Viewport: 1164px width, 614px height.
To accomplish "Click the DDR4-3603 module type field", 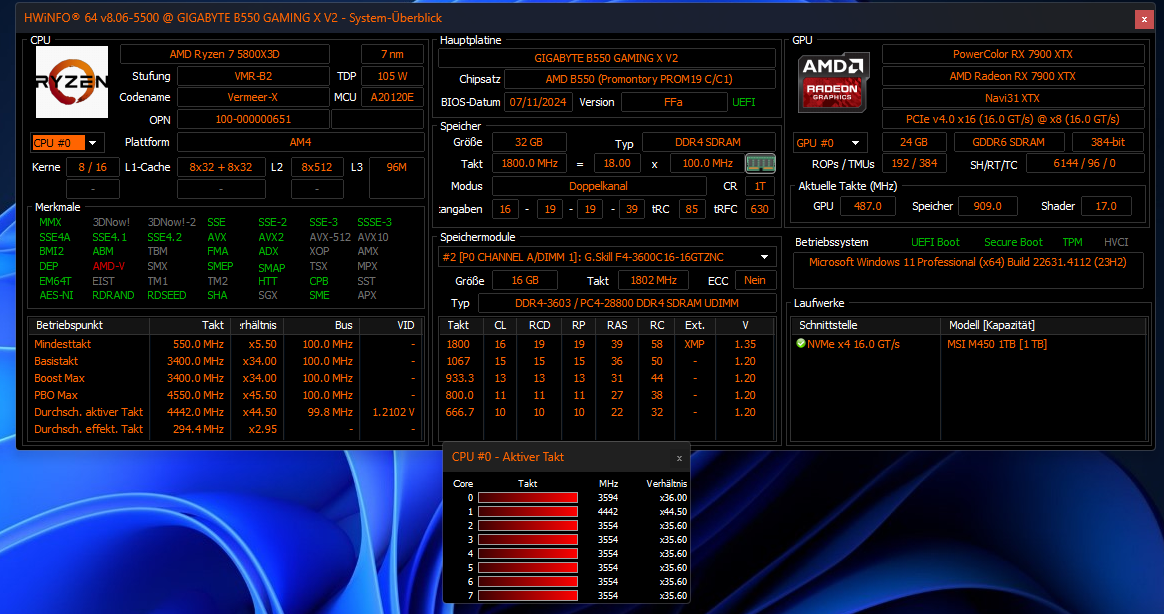I will click(627, 303).
